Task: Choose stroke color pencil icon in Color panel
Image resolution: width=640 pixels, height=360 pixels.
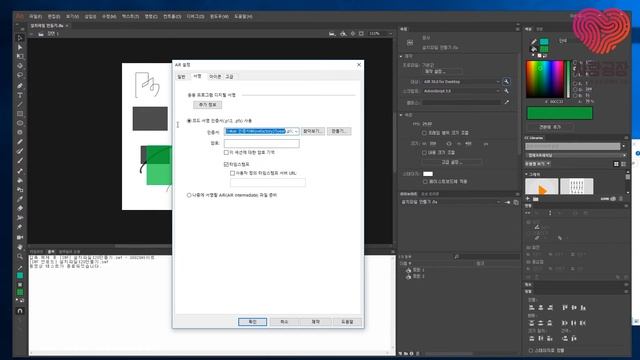Action: (x=534, y=42)
